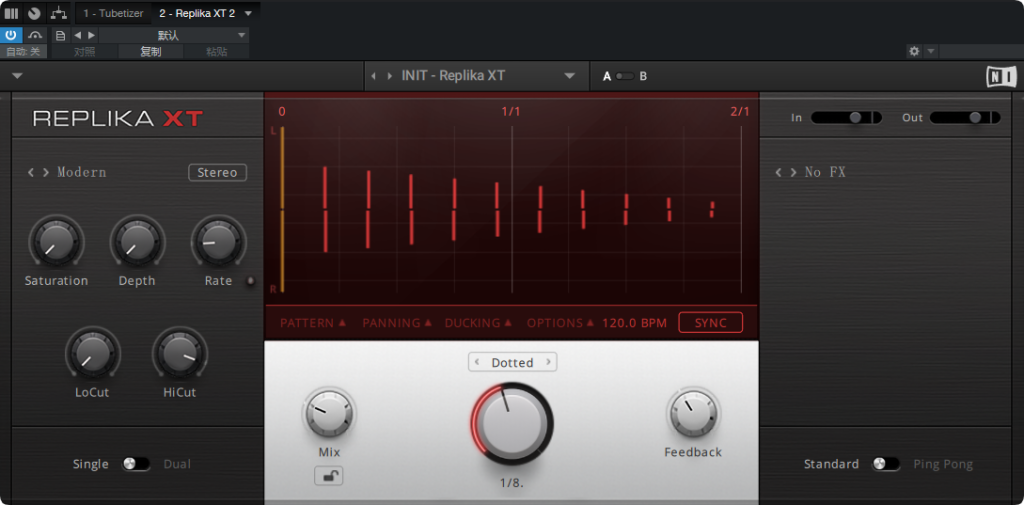
Task: Click the Mix knob
Action: tap(329, 414)
